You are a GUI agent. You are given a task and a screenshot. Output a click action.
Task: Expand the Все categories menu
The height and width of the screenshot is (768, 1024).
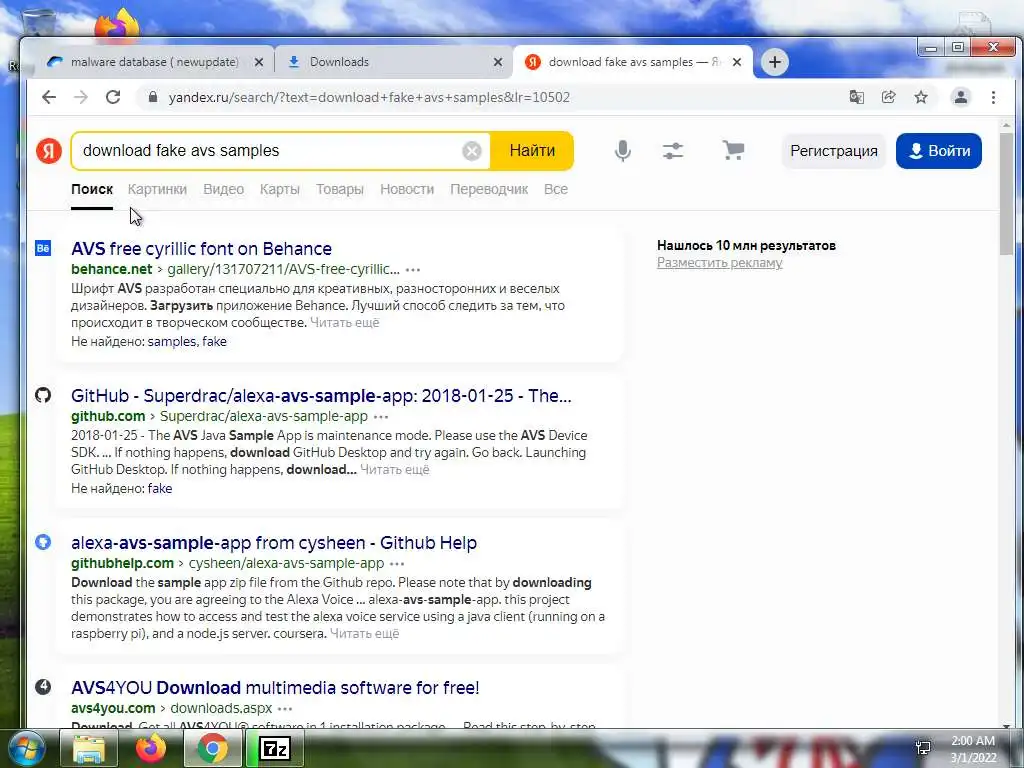click(556, 189)
